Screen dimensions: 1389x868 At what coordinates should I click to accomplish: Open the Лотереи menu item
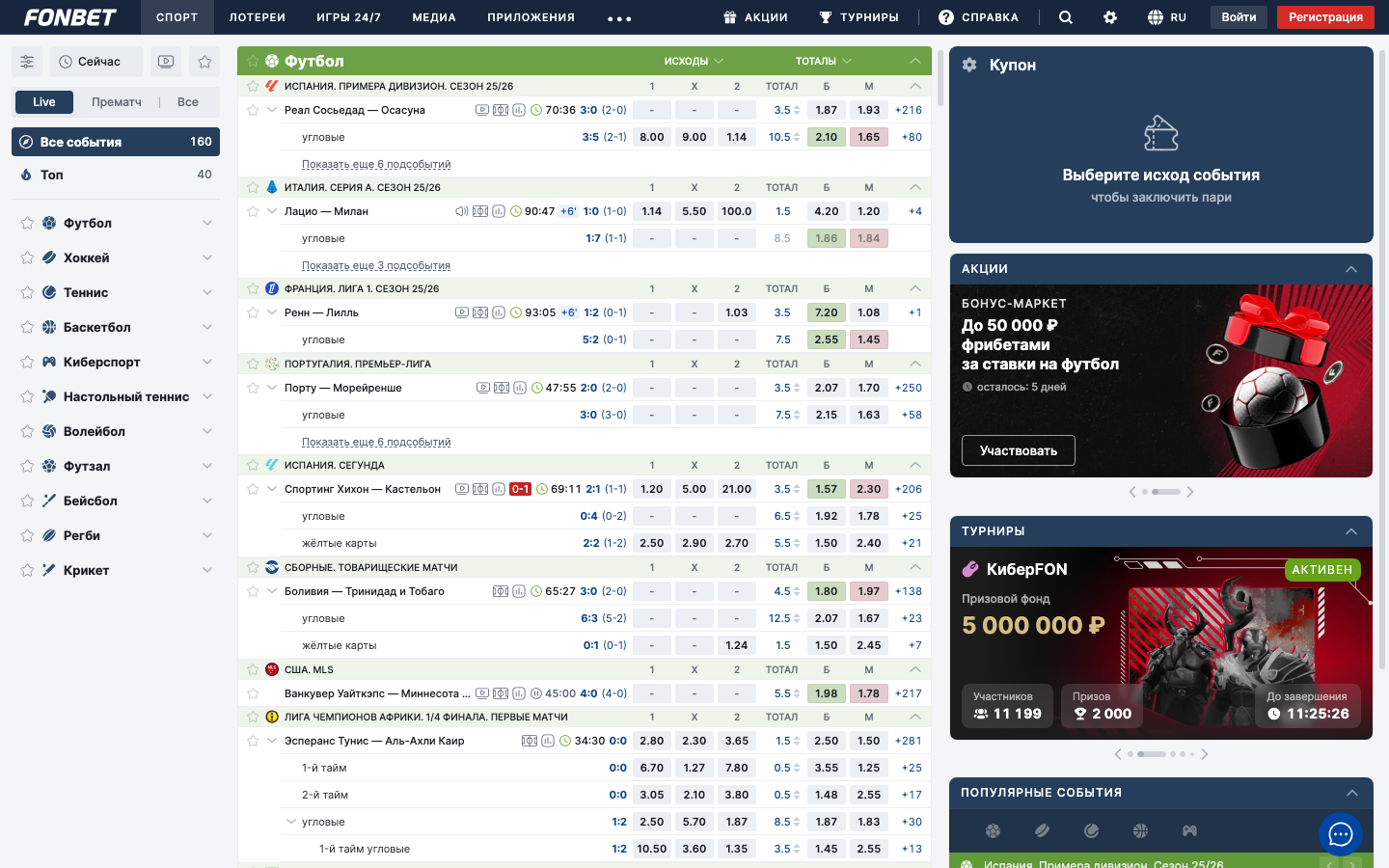(257, 17)
